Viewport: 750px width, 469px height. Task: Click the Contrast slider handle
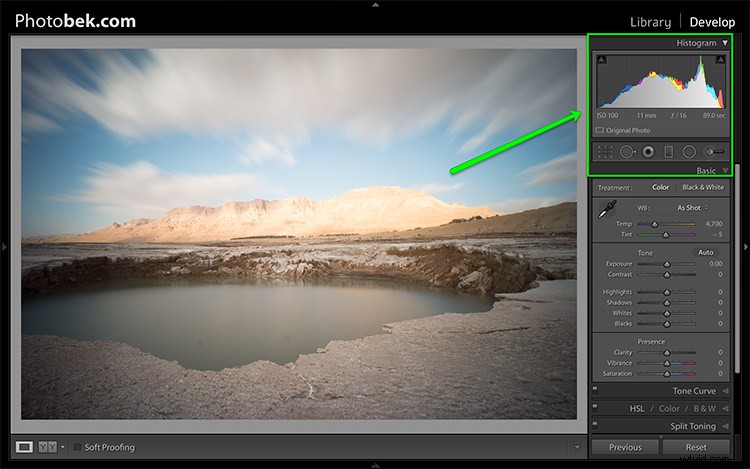(667, 274)
